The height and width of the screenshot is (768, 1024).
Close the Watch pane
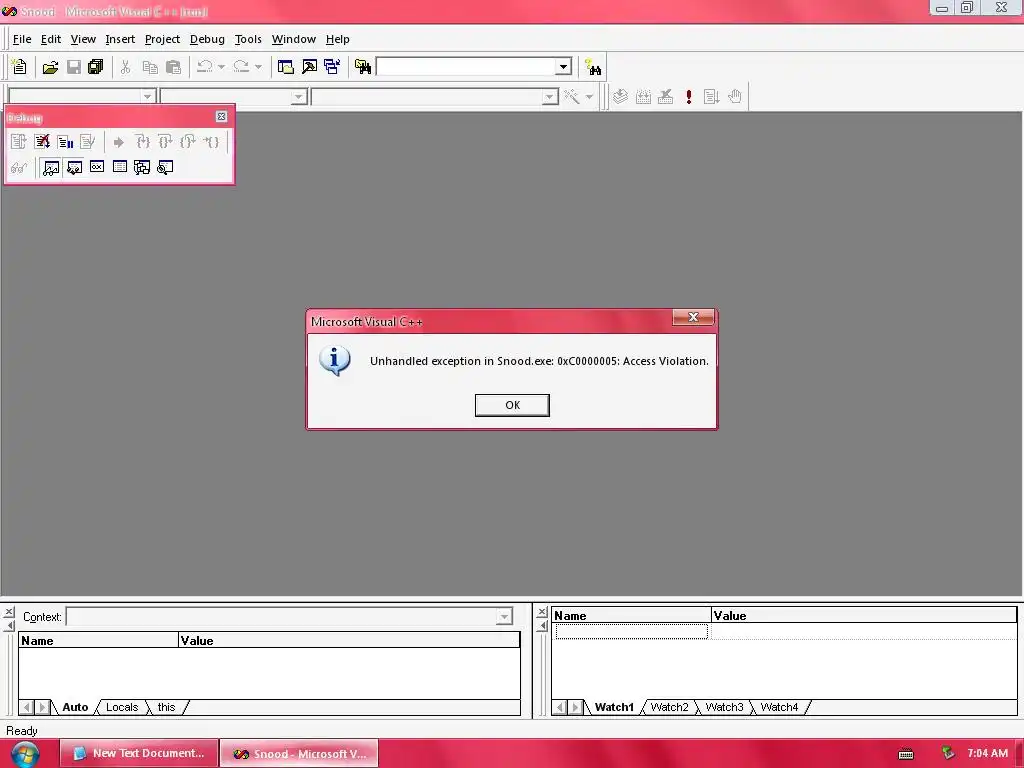tap(541, 612)
